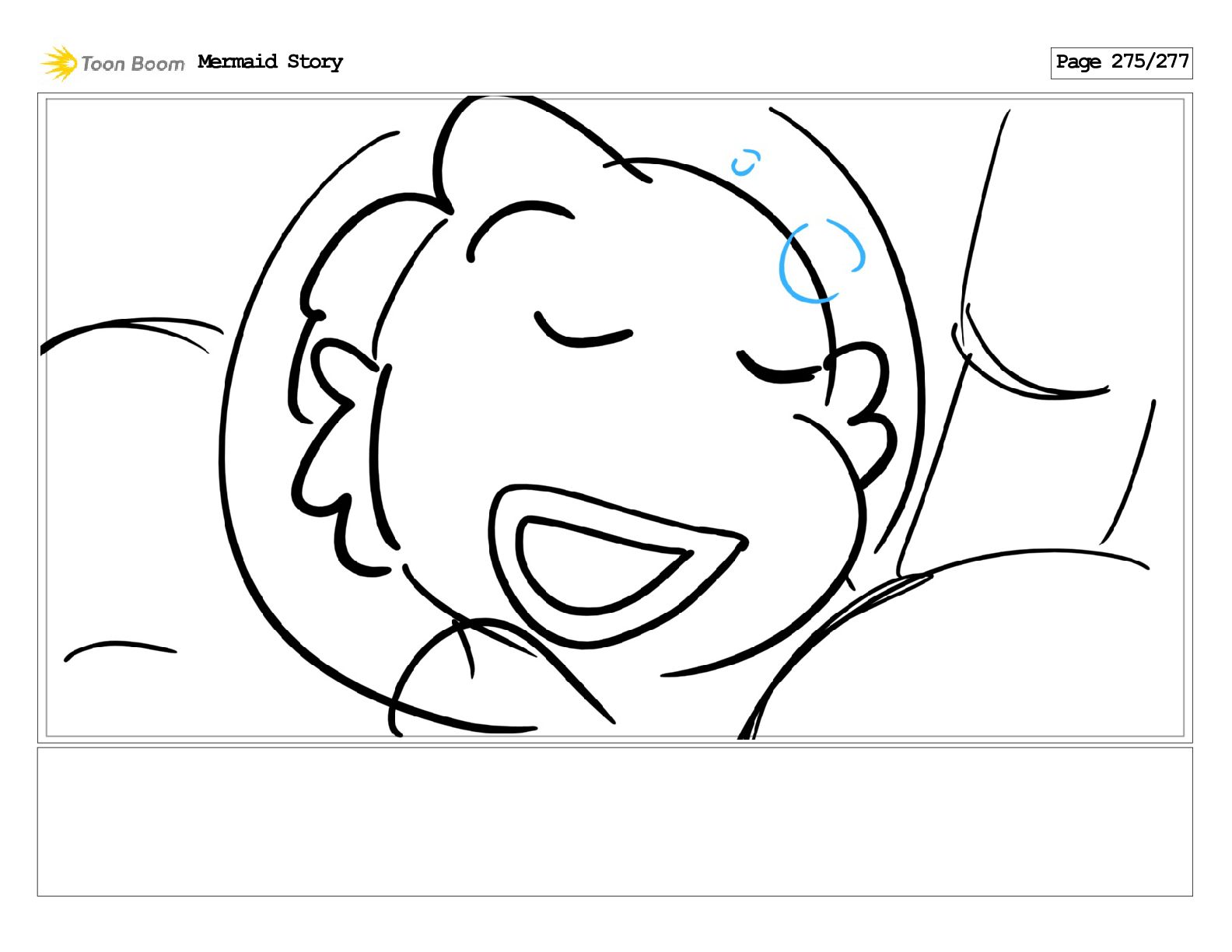This screenshot has height=952, width=1232.
Task: Click the empty caption box below the panel
Action: click(615, 822)
